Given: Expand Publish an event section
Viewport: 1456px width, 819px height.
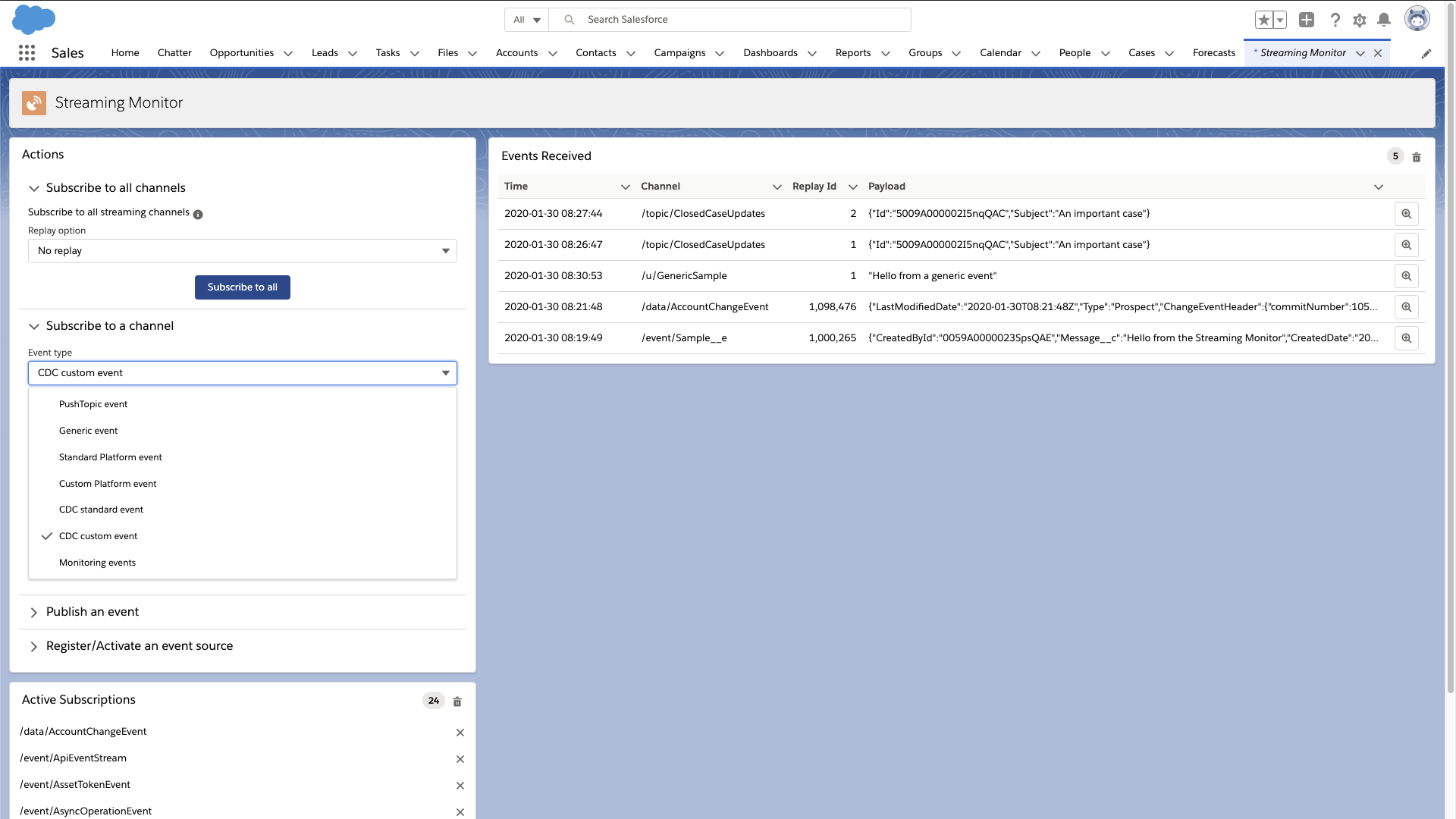Looking at the screenshot, I should pyautogui.click(x=34, y=613).
